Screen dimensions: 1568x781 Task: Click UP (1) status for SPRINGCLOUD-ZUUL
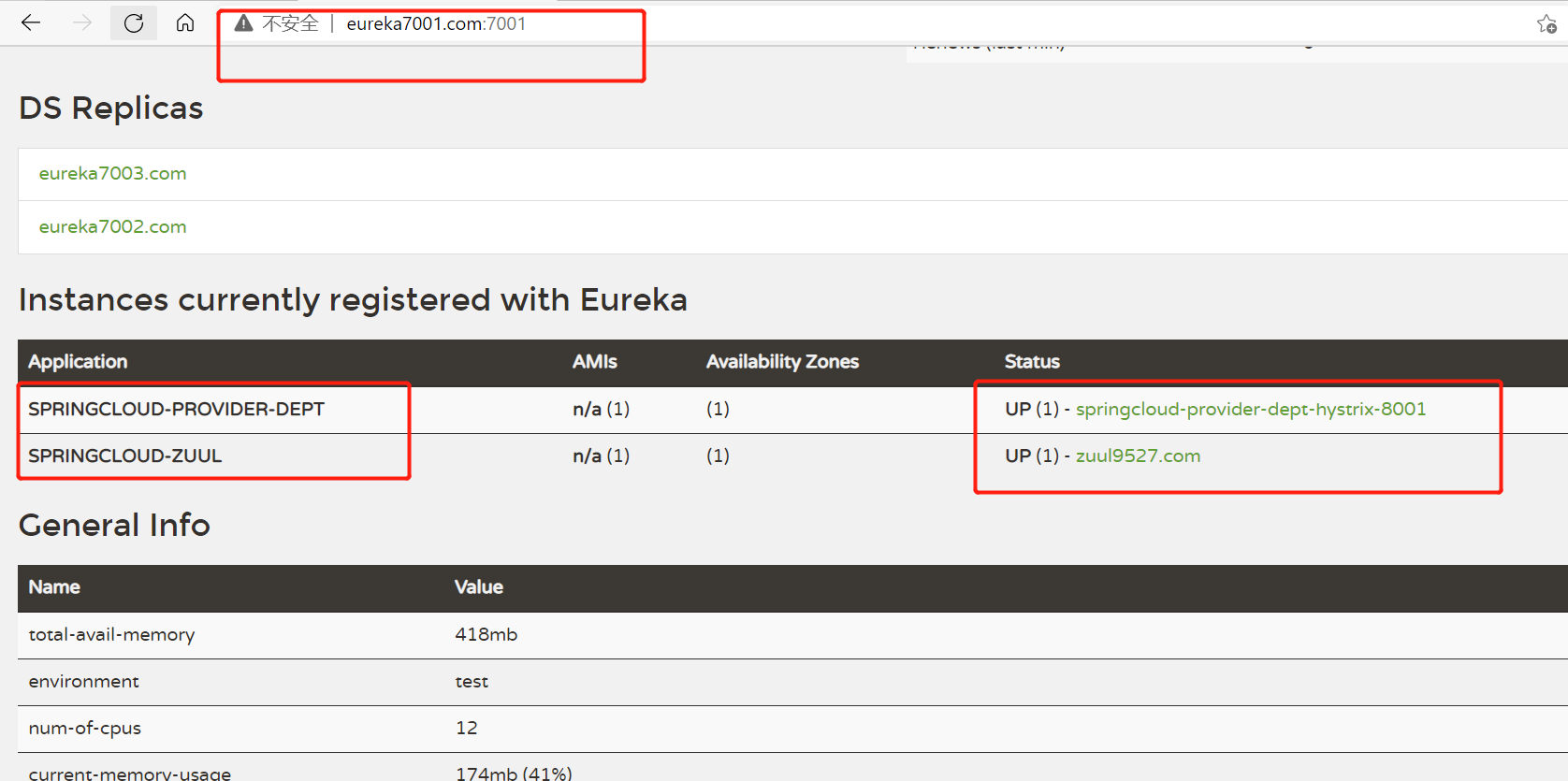click(x=1032, y=456)
